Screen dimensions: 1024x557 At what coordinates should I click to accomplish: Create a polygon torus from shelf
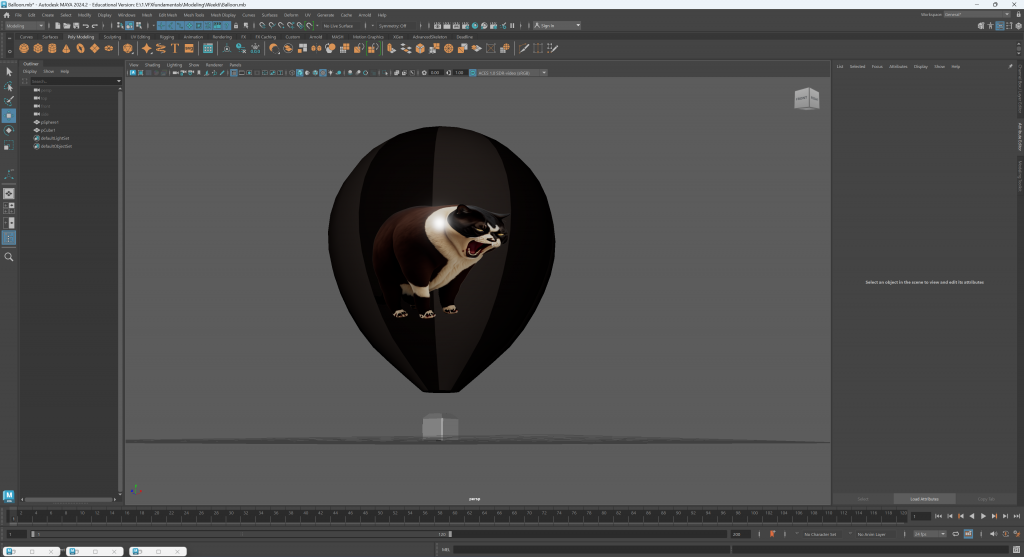pyautogui.click(x=80, y=48)
